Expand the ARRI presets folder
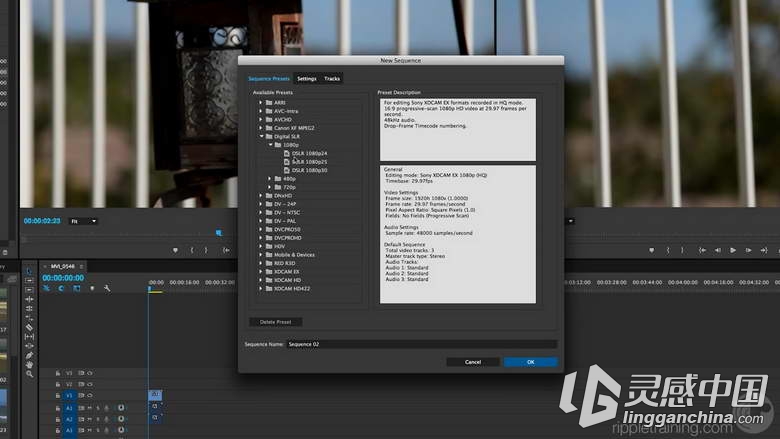The height and width of the screenshot is (439, 780). [x=260, y=102]
